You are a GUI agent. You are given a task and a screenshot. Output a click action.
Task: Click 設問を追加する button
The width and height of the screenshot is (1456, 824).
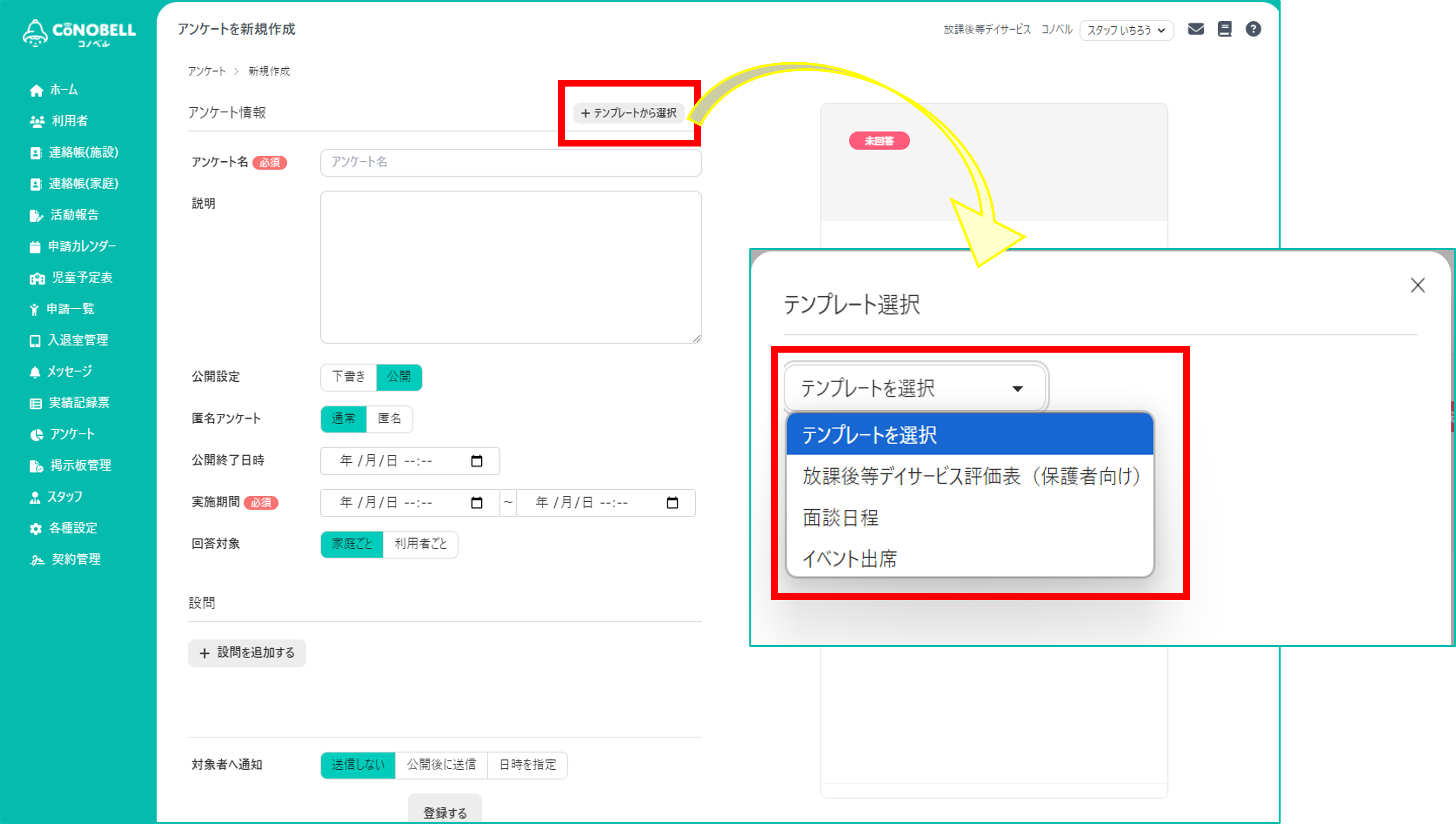point(247,653)
